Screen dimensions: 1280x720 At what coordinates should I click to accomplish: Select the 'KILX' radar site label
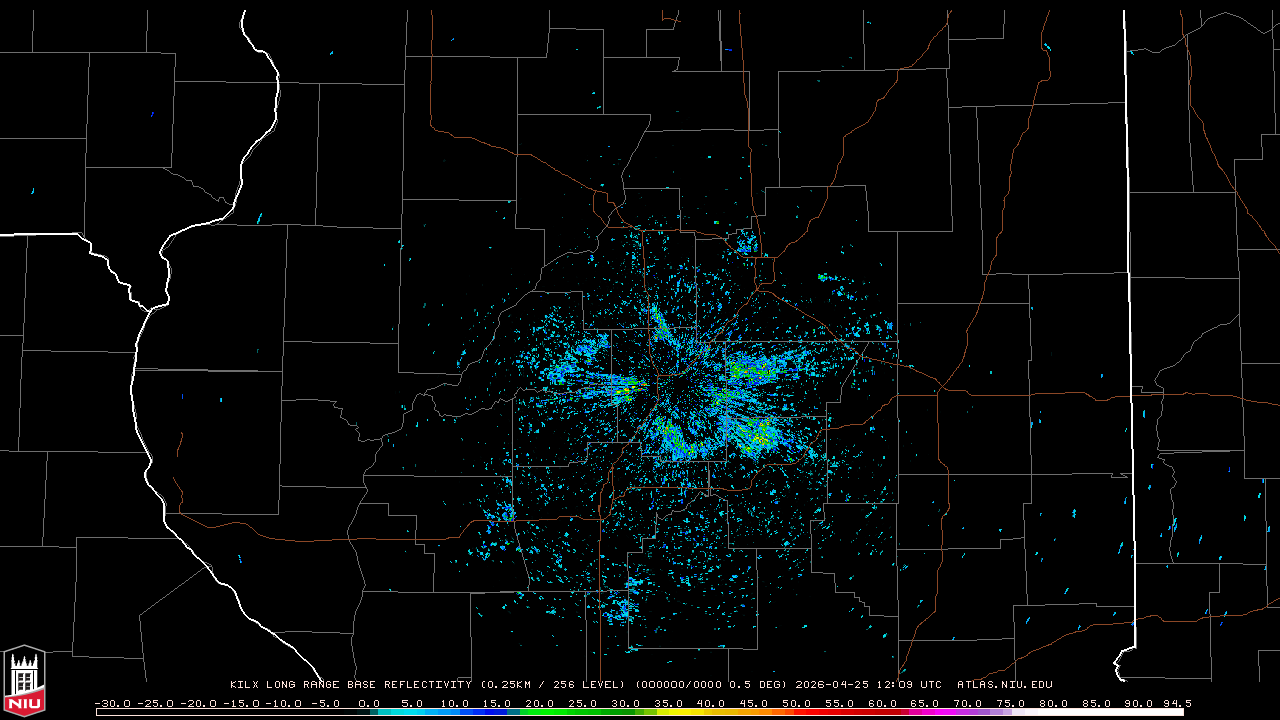[x=245, y=685]
